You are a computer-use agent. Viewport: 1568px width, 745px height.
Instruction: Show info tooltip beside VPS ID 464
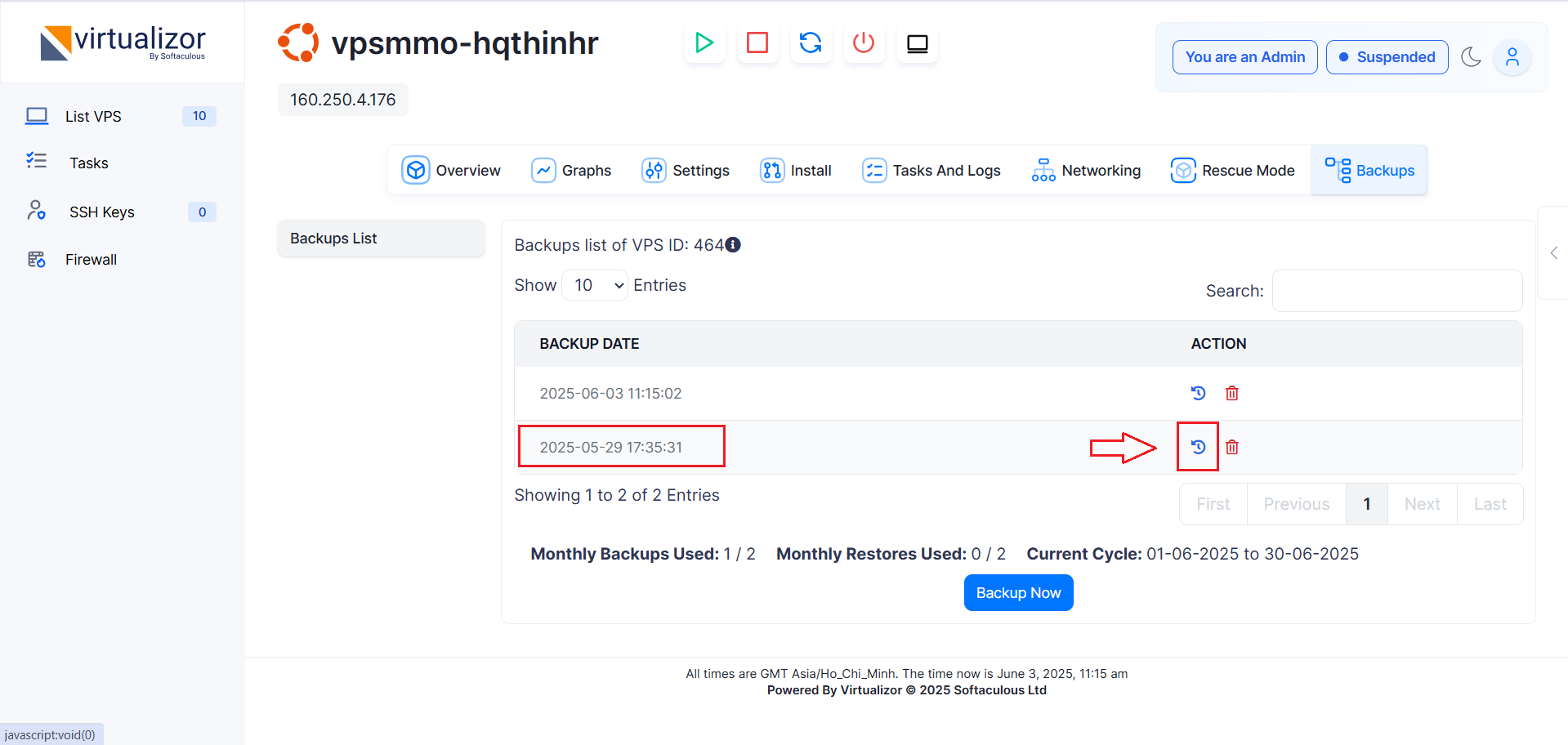pos(733,245)
